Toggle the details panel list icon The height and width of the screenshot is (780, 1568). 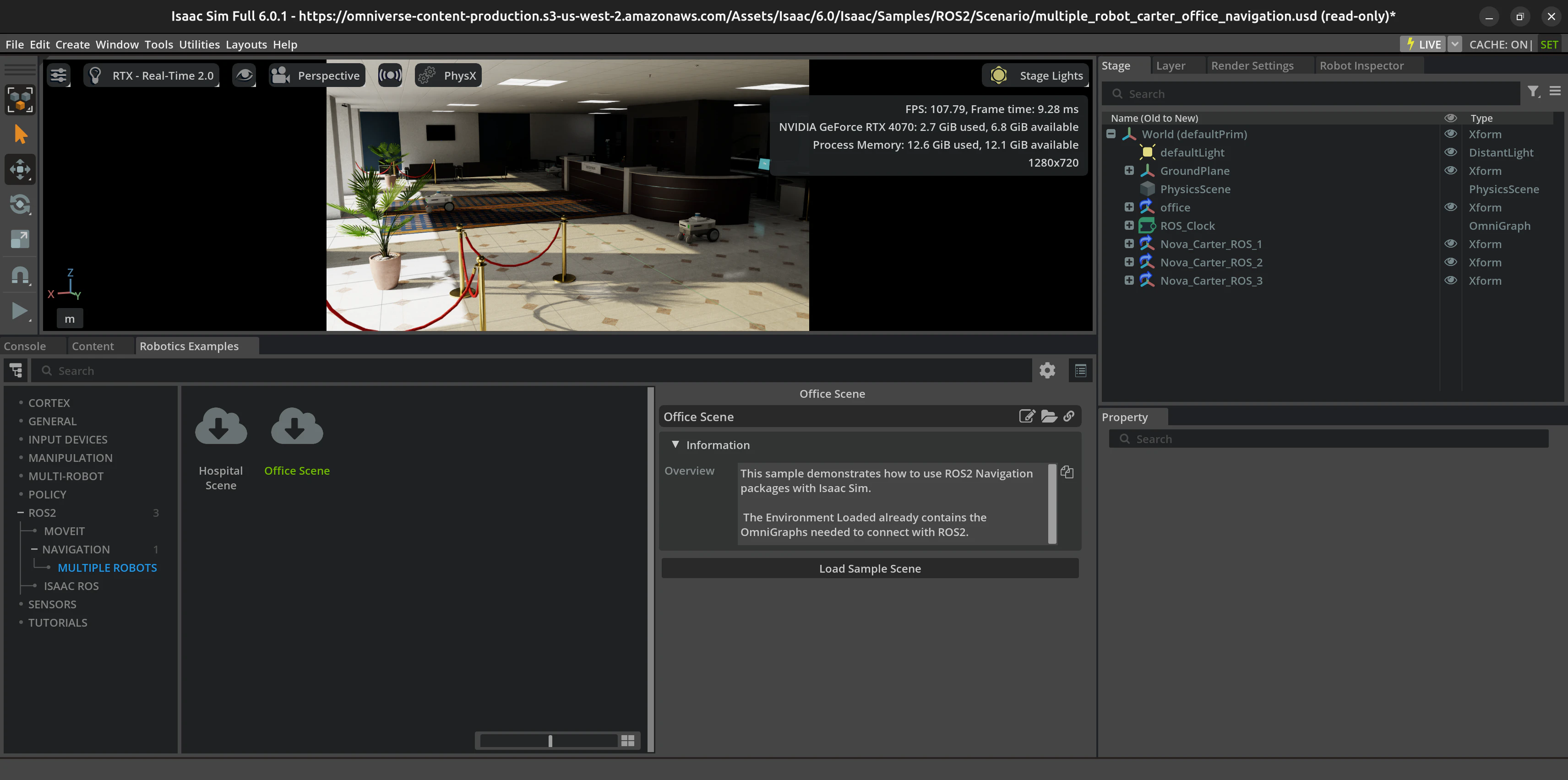[x=1080, y=370]
